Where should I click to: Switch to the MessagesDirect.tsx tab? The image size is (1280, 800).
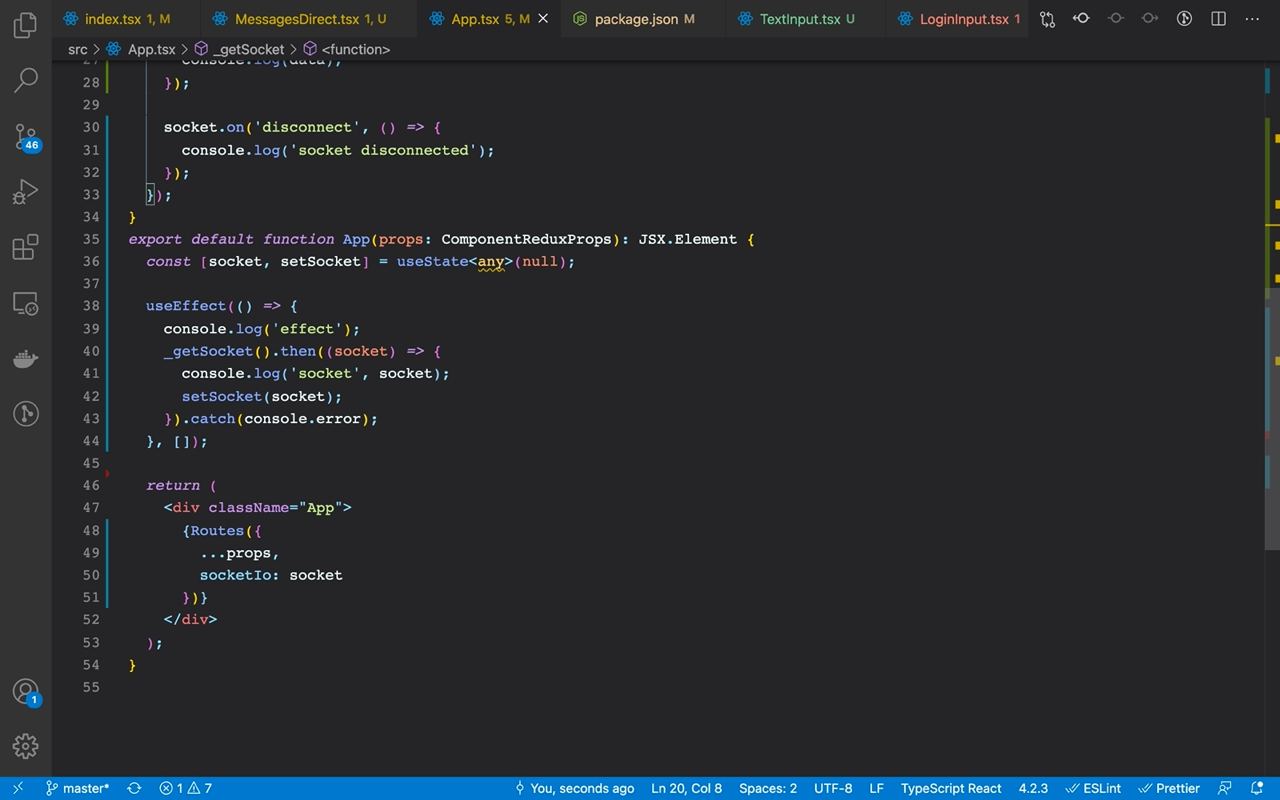(296, 19)
